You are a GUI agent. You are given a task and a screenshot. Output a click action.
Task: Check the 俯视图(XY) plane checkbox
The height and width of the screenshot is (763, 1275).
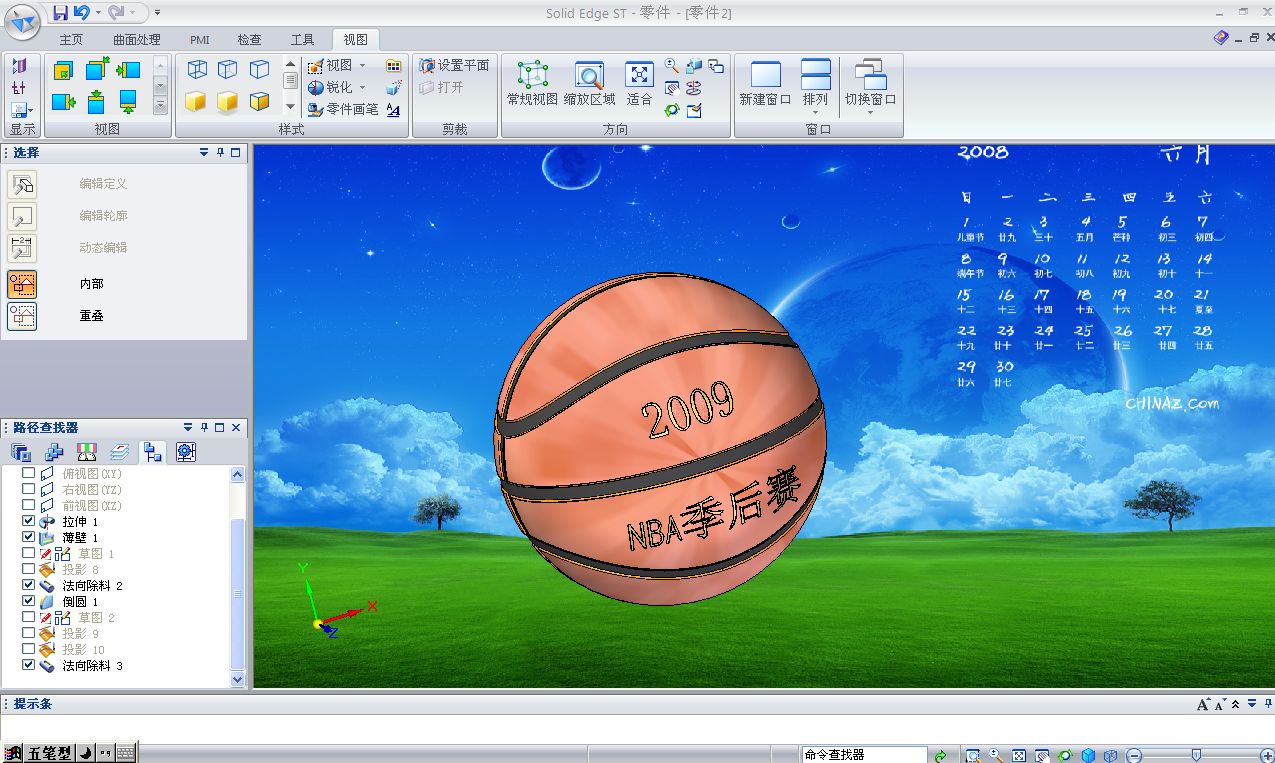28,474
